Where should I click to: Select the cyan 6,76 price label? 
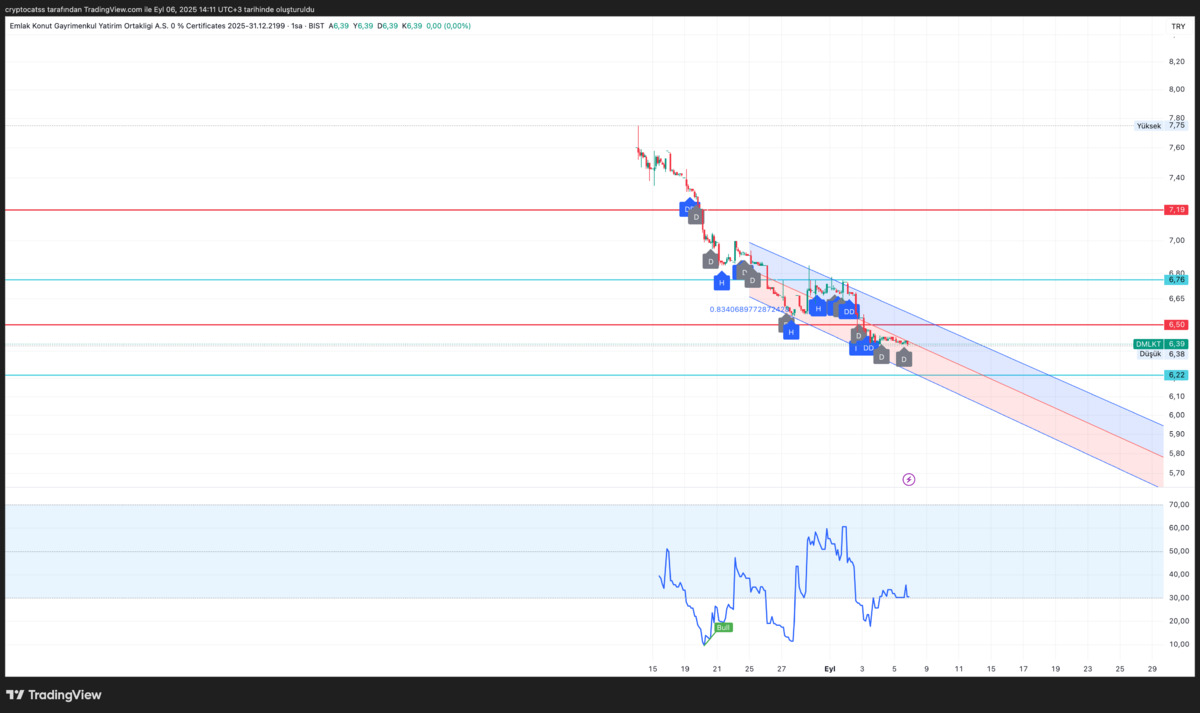[1176, 280]
